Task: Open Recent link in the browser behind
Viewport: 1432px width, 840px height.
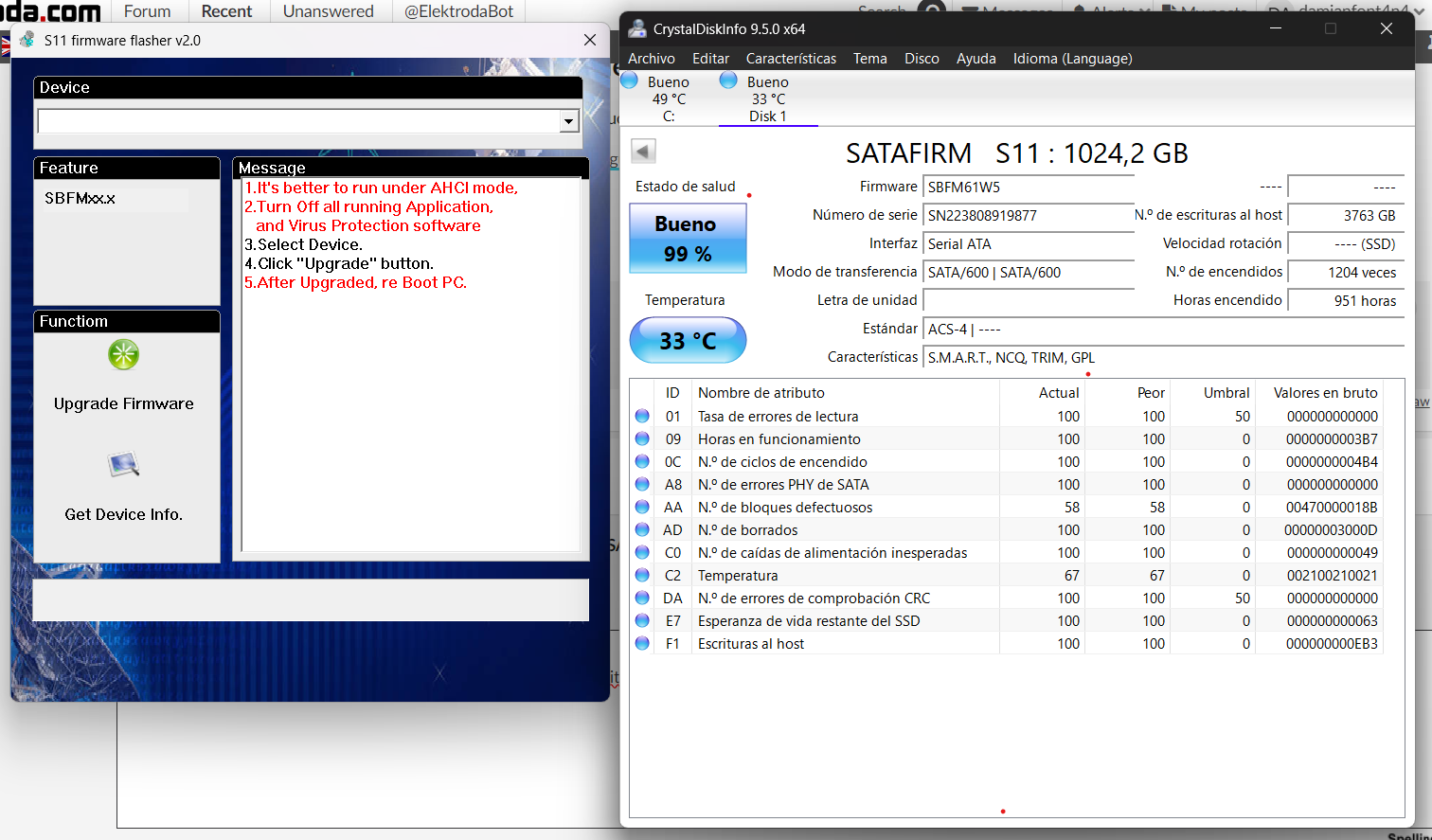Action: tap(226, 11)
